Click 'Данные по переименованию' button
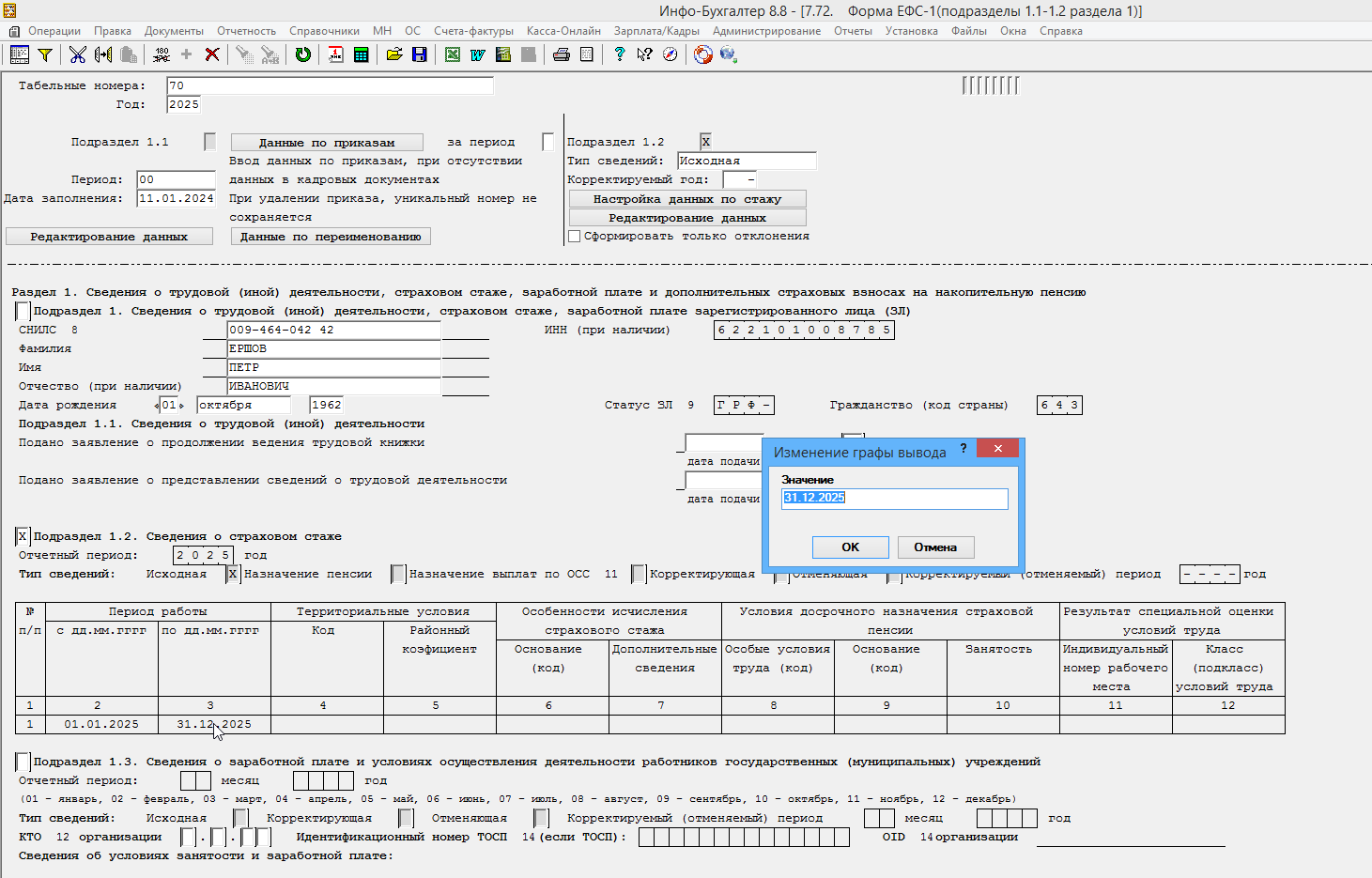 pyautogui.click(x=331, y=237)
